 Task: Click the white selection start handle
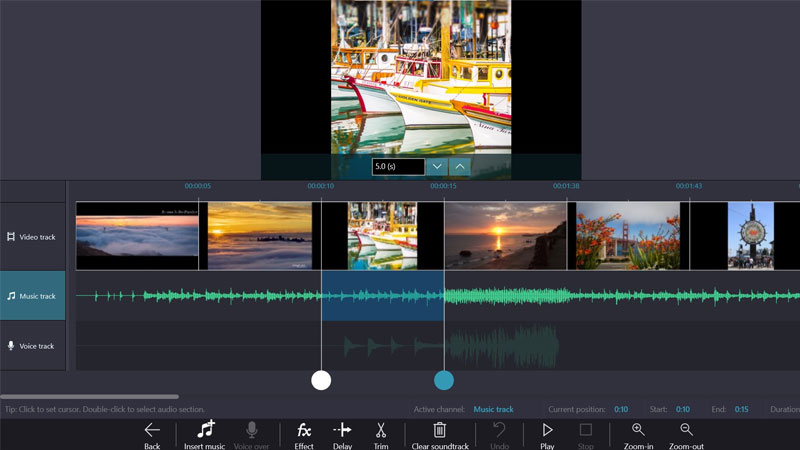(321, 380)
